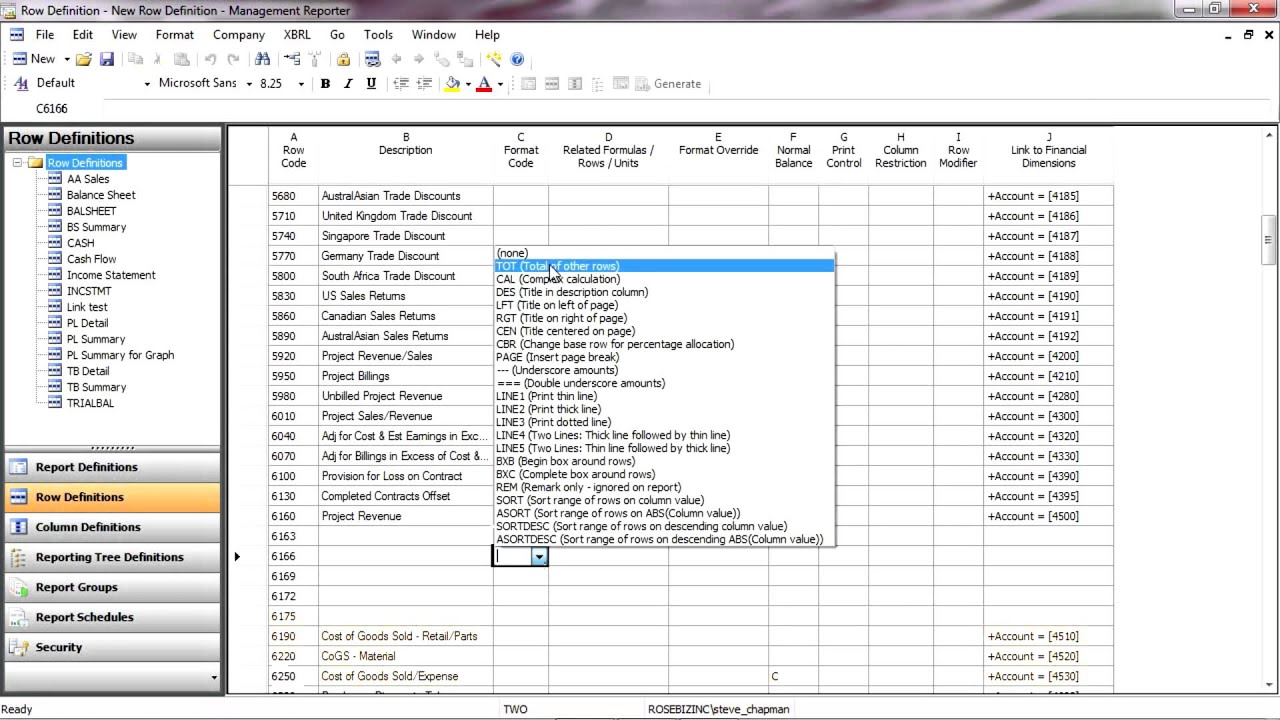The width and height of the screenshot is (1280, 720).
Task: Select AA Sales in the tree
Action: click(88, 179)
